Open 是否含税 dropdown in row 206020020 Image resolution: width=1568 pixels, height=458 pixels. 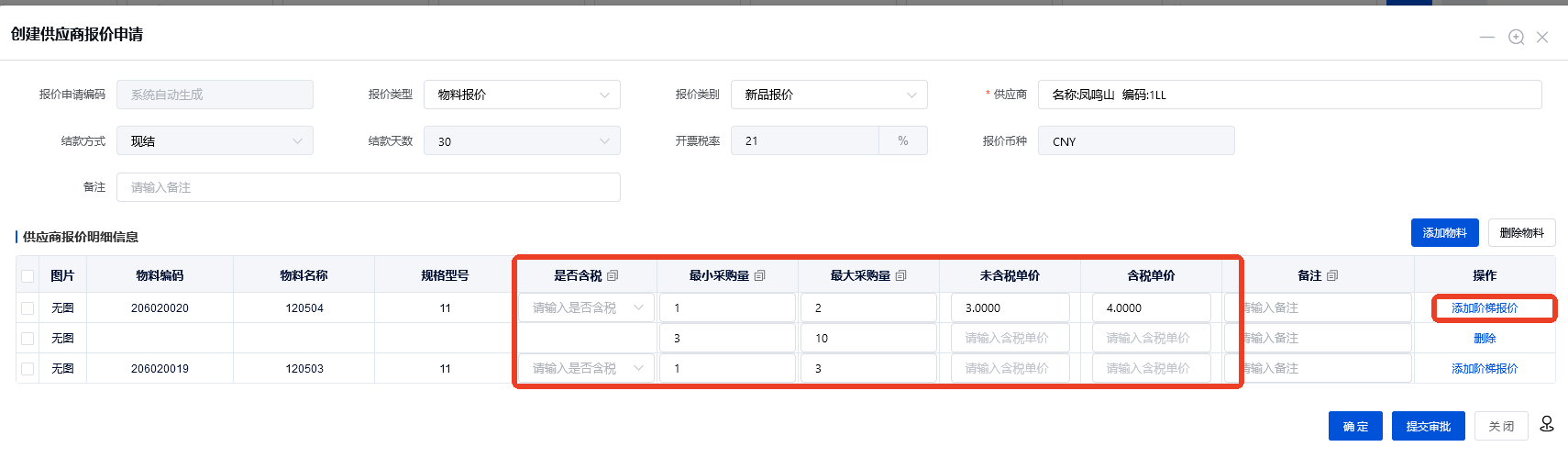click(587, 307)
